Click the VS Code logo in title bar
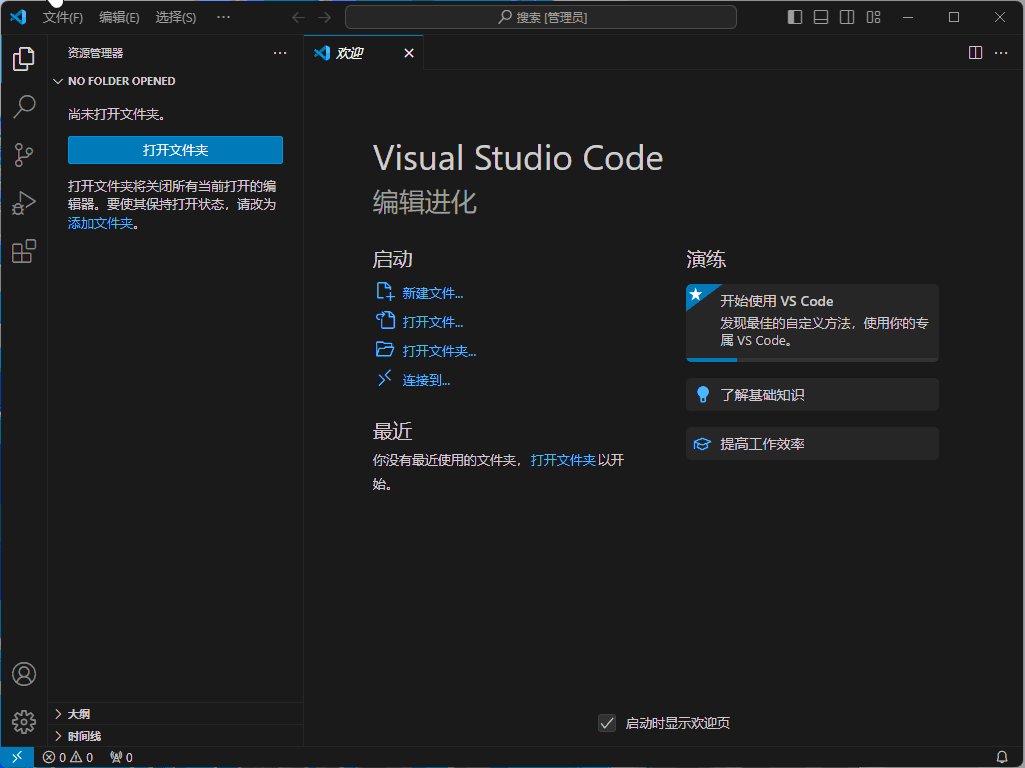This screenshot has height=768, width=1025. 18,17
